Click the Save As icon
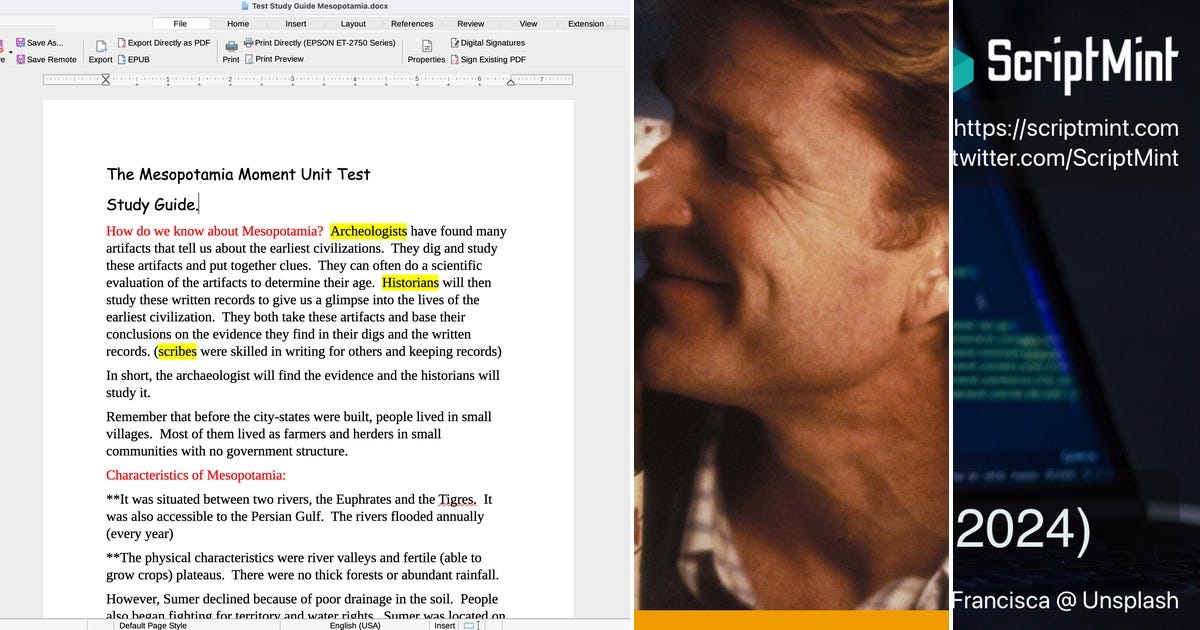 tap(21, 42)
